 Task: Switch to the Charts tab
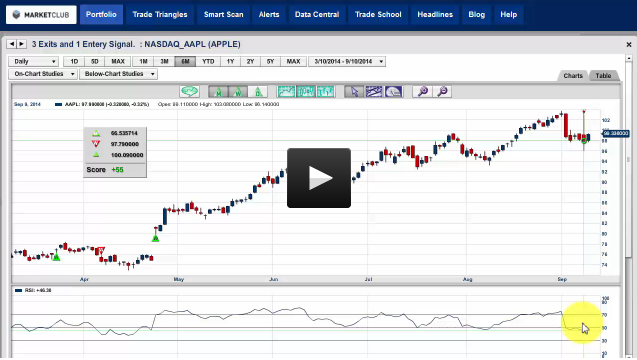[x=573, y=76]
